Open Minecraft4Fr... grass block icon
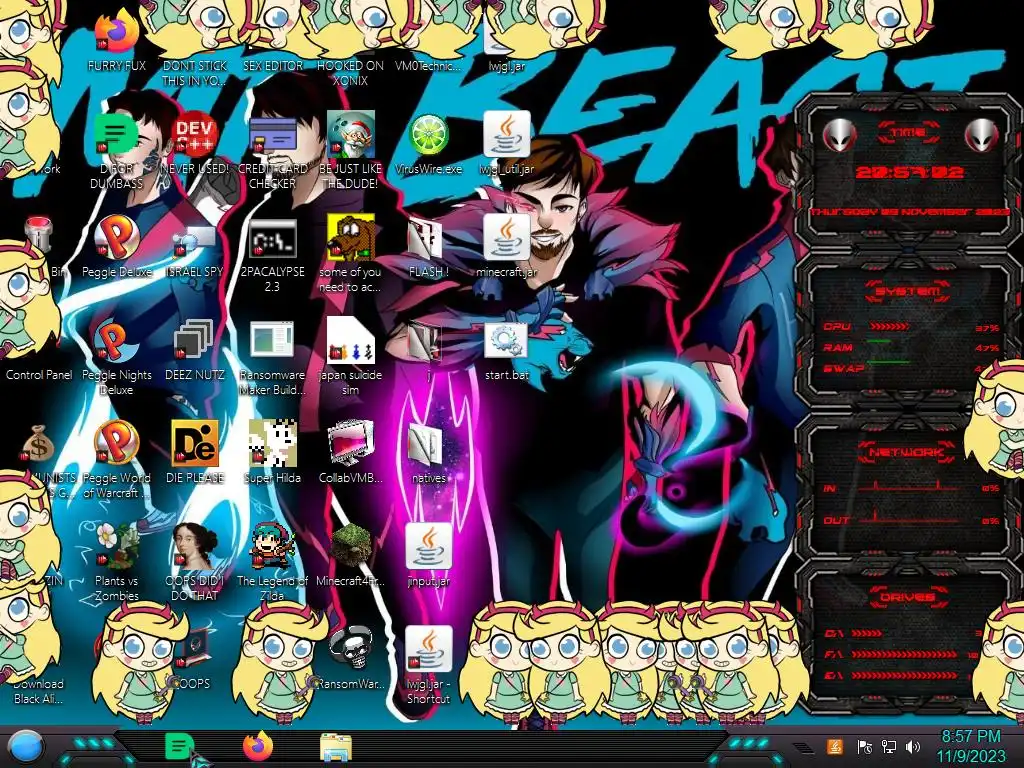This screenshot has width=1024, height=768. [351, 547]
